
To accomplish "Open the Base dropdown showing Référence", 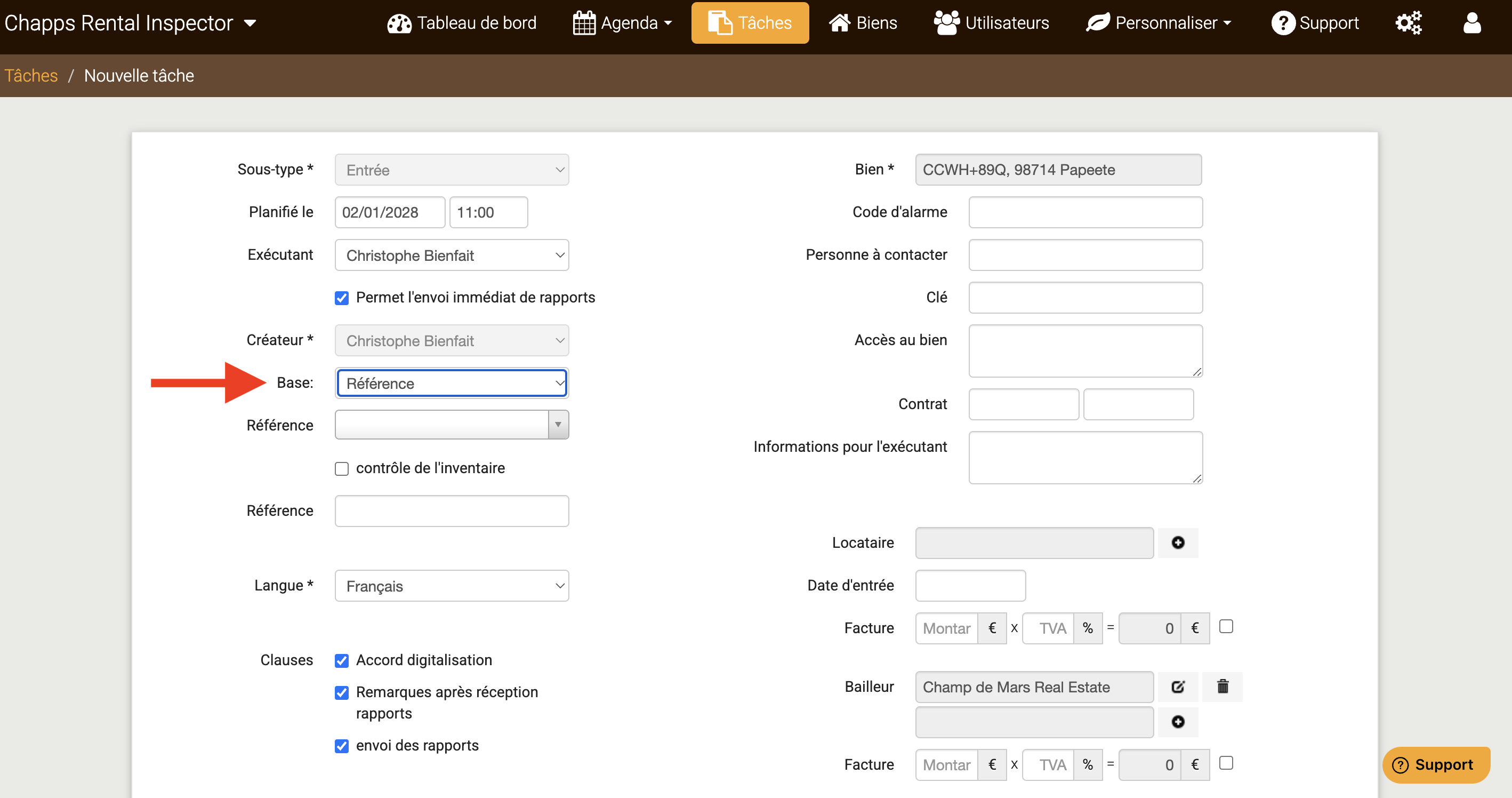I will click(x=452, y=384).
